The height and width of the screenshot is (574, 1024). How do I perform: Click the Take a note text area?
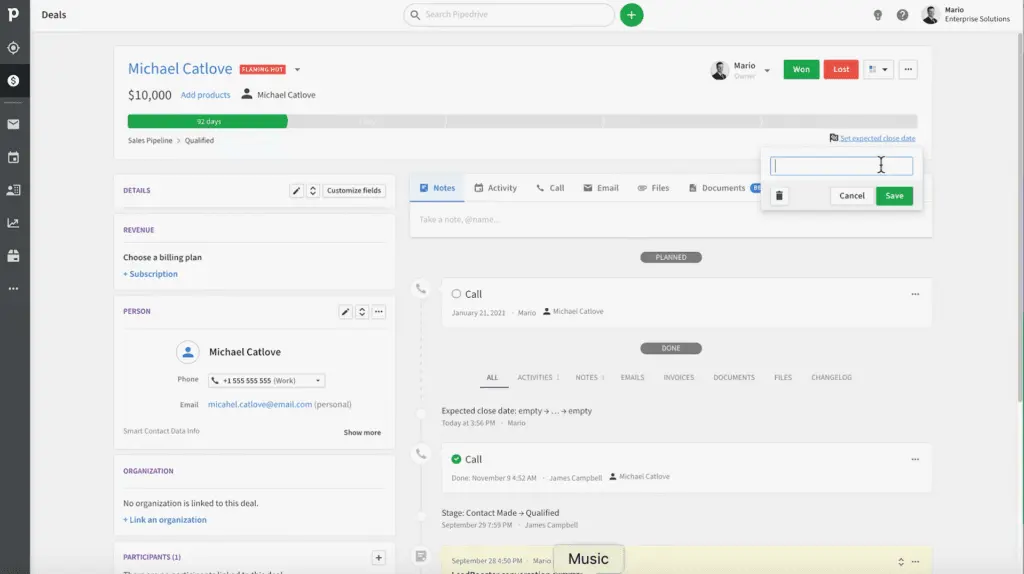click(x=671, y=219)
